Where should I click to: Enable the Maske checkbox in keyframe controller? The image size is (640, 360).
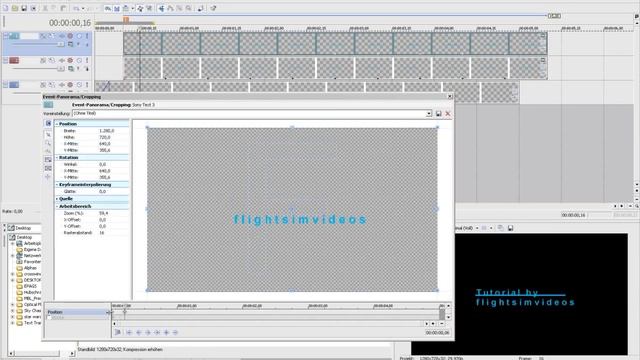[x=49, y=318]
